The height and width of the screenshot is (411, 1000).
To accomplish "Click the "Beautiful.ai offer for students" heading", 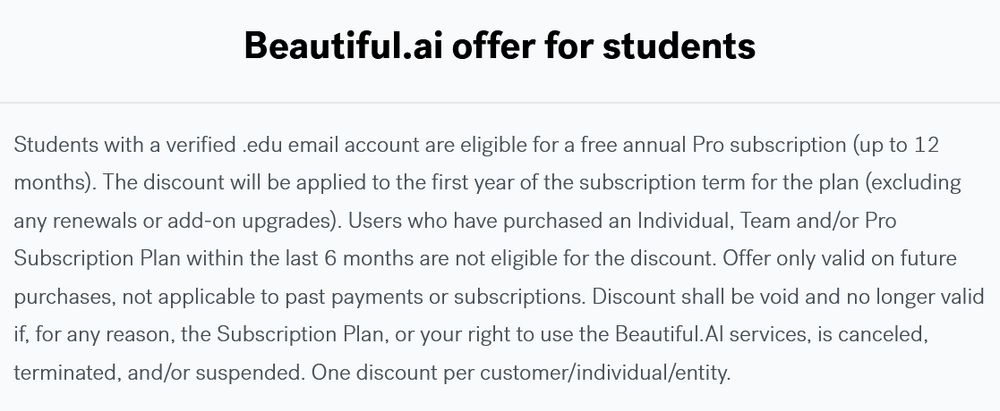I will coord(499,46).
